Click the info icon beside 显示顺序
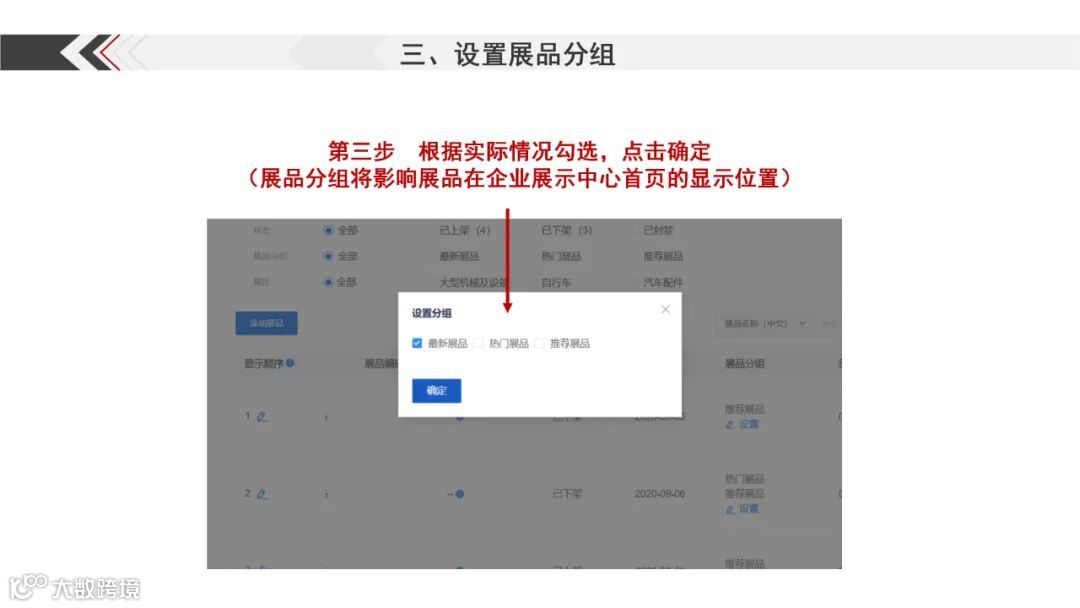1080x608 pixels. tap(290, 363)
